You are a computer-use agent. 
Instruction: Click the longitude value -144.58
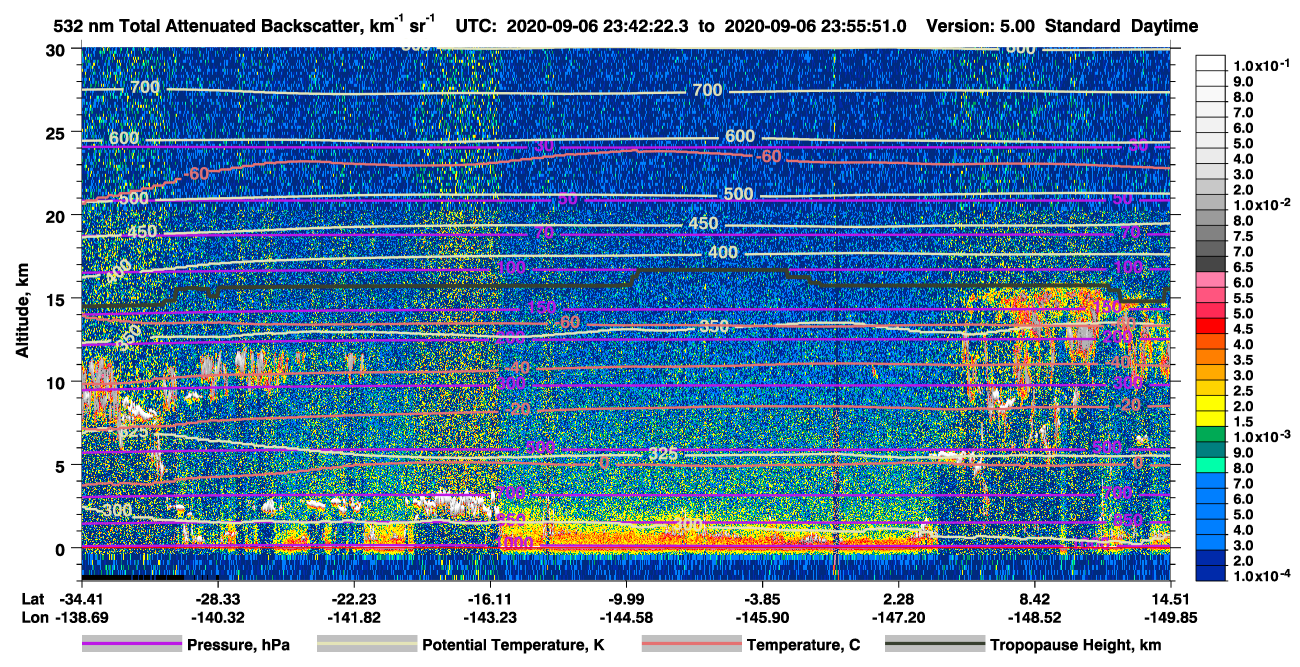click(x=626, y=617)
